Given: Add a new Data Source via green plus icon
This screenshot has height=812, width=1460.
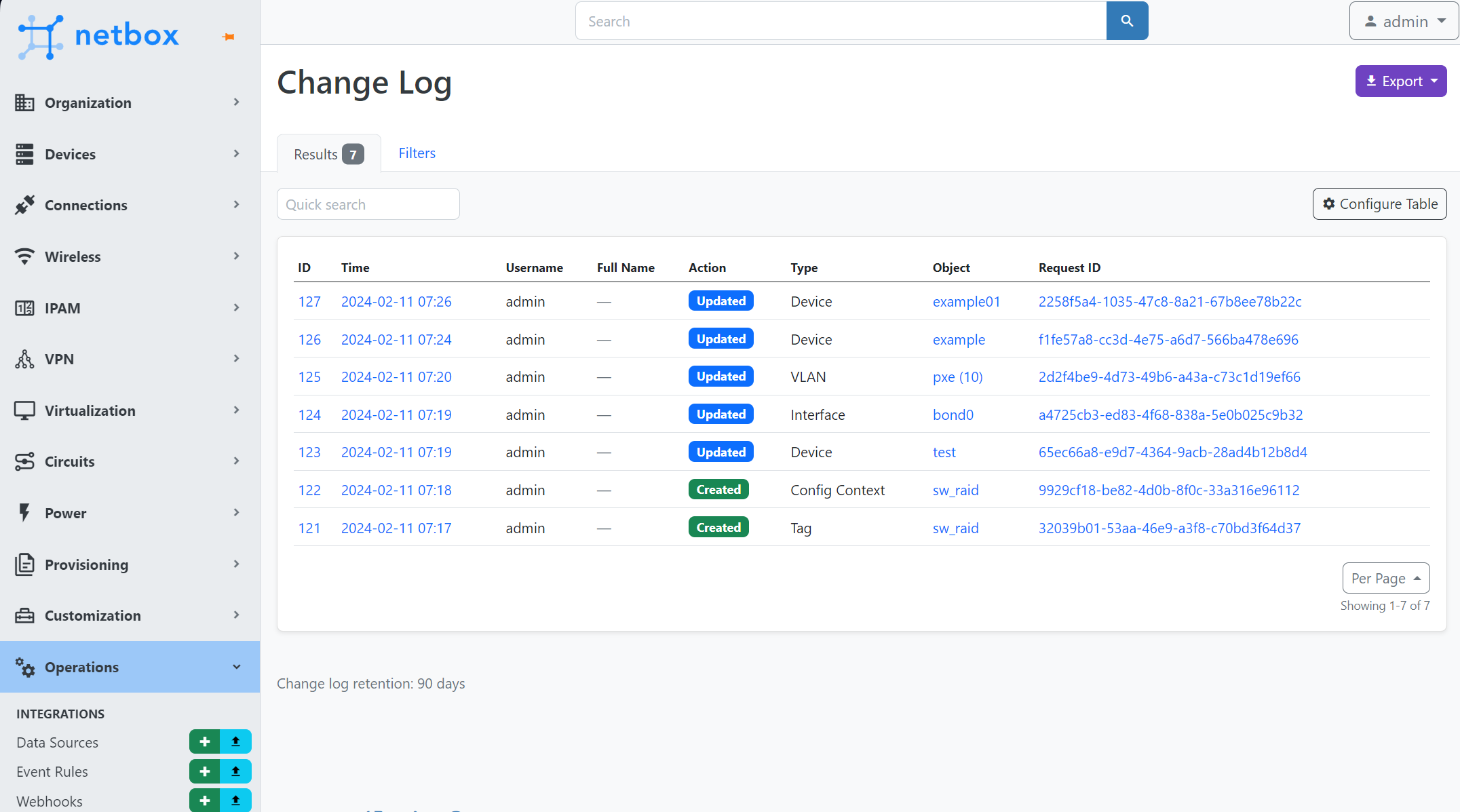Looking at the screenshot, I should pyautogui.click(x=204, y=741).
